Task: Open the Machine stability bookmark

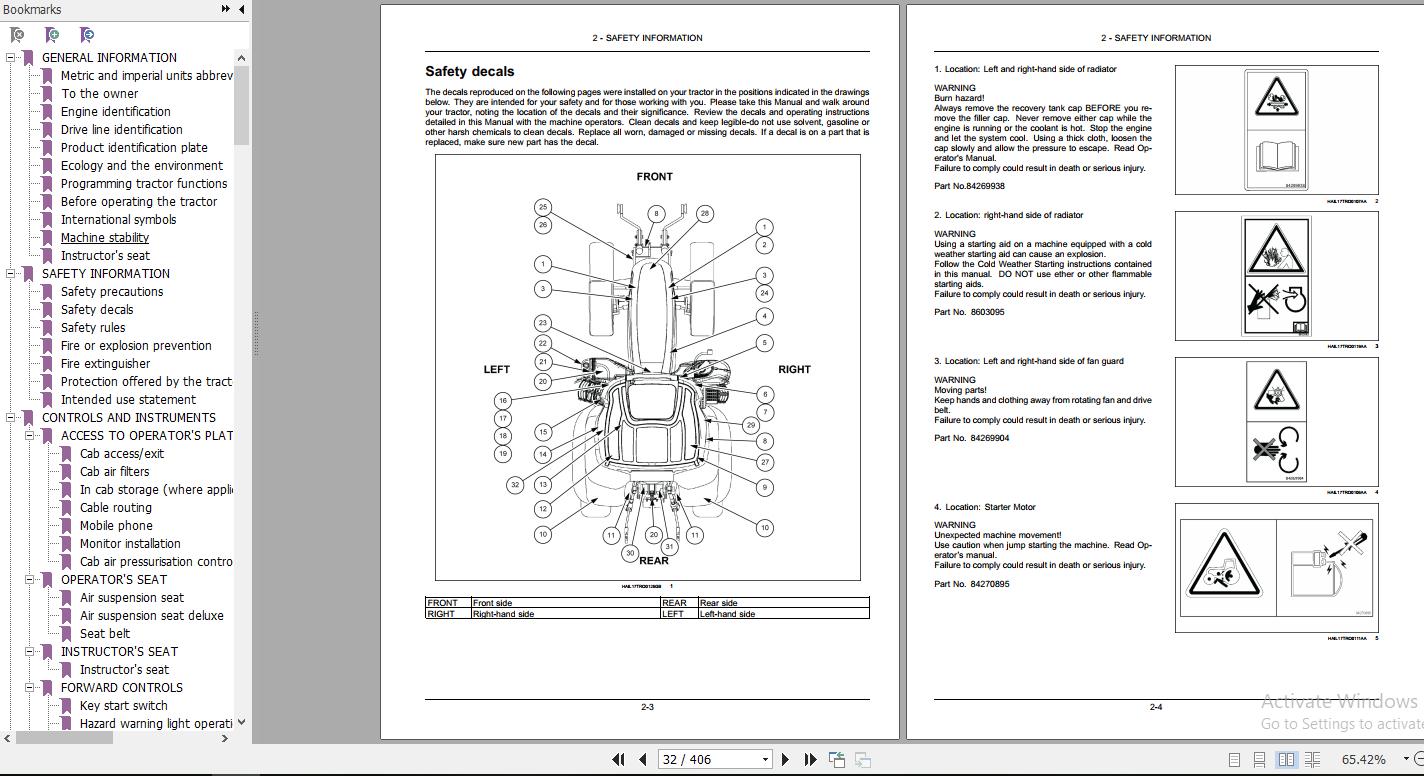Action: point(103,237)
